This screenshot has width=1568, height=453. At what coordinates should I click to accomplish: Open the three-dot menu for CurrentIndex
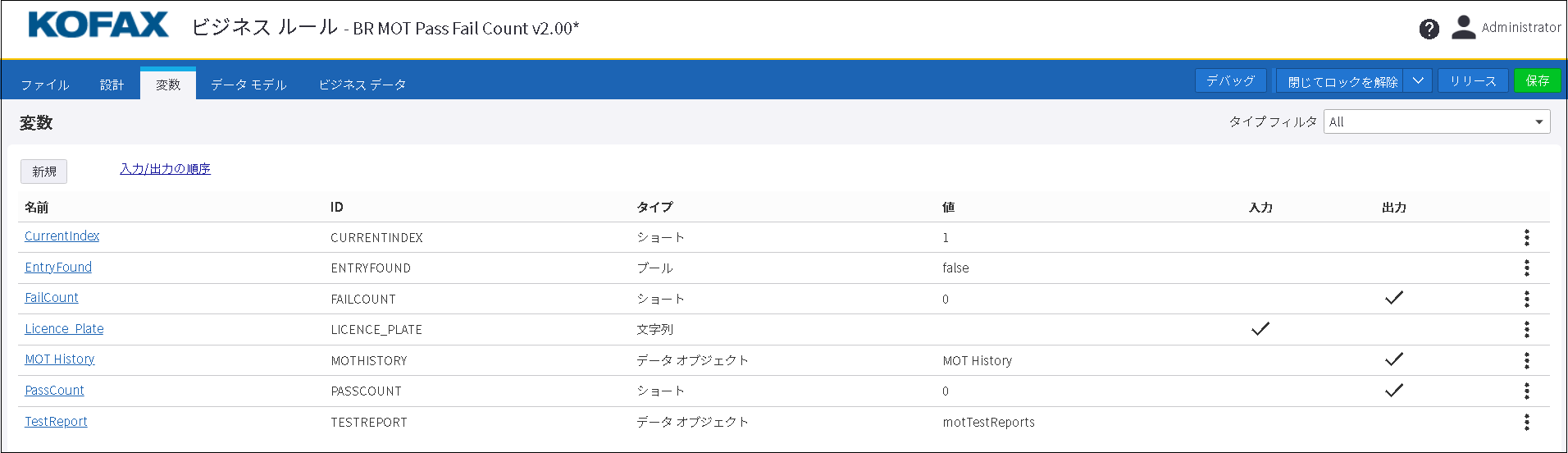point(1526,237)
